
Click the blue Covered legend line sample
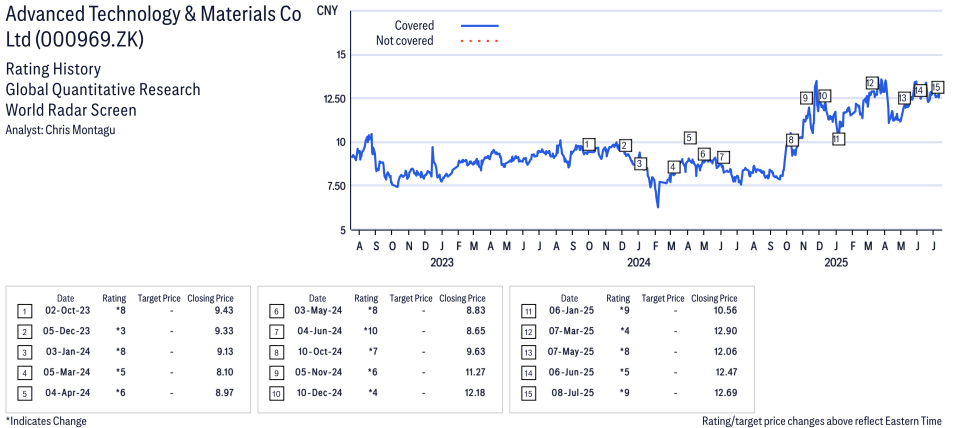[x=480, y=26]
